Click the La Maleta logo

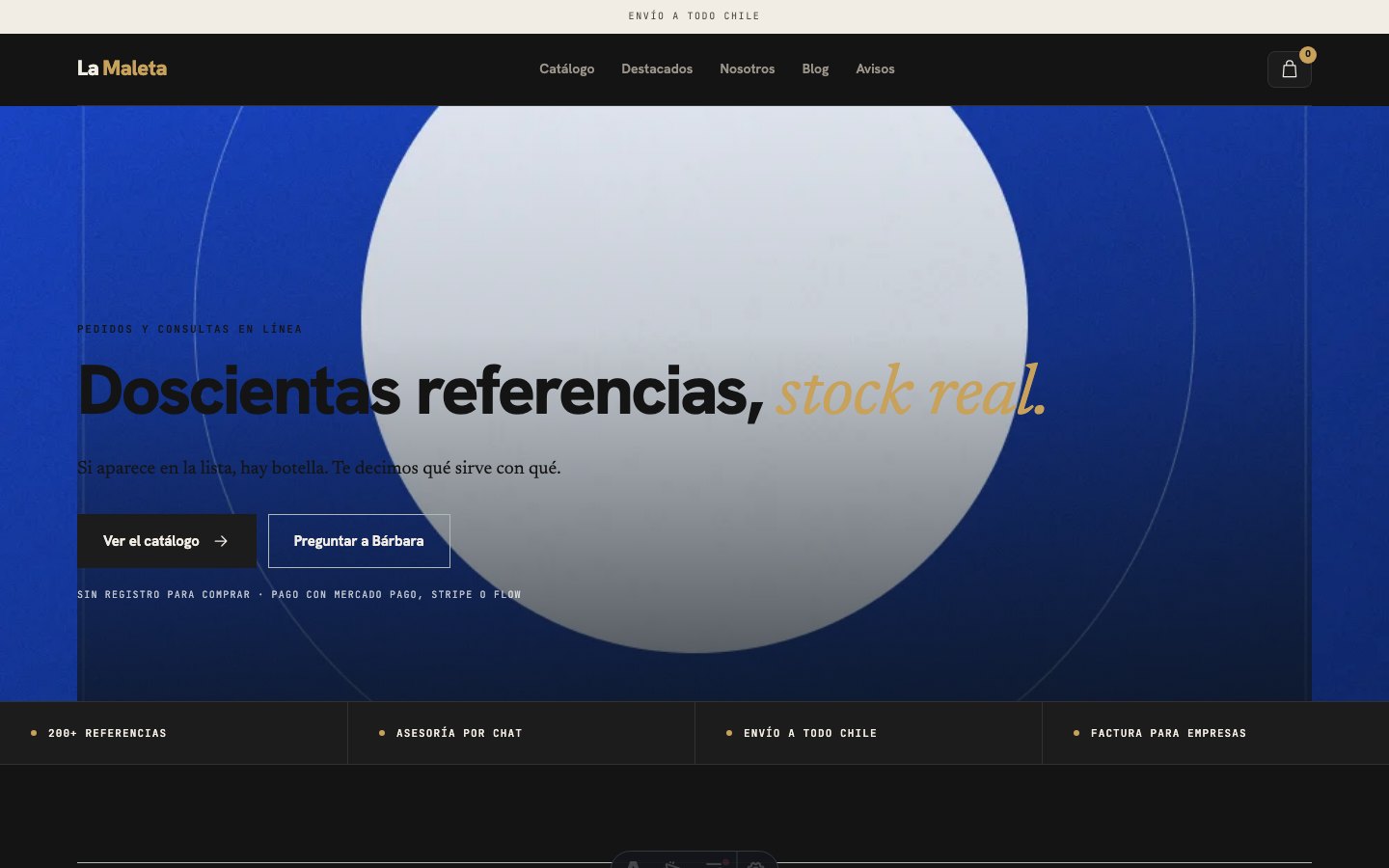(x=122, y=68)
